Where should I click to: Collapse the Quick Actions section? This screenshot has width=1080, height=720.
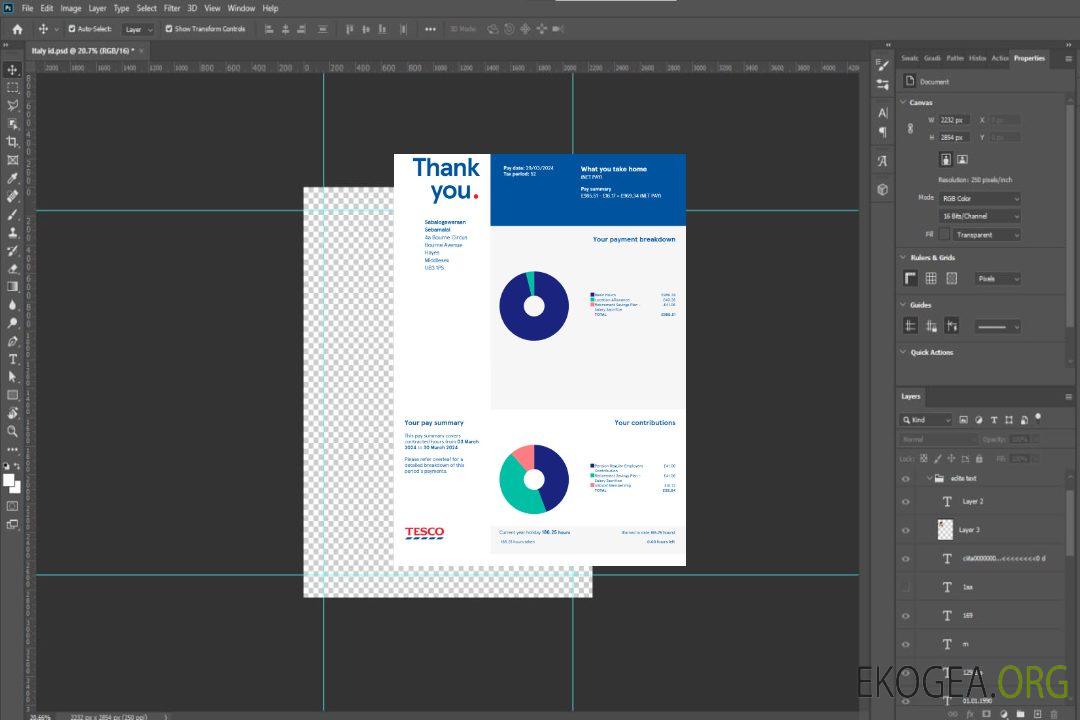click(903, 352)
